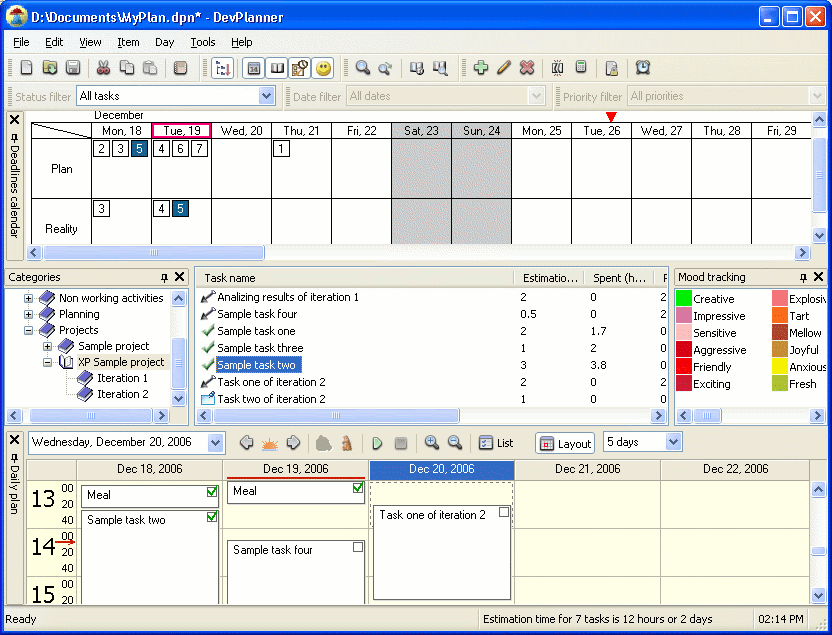Delete item using the red X icon
The image size is (832, 635).
click(x=527, y=68)
